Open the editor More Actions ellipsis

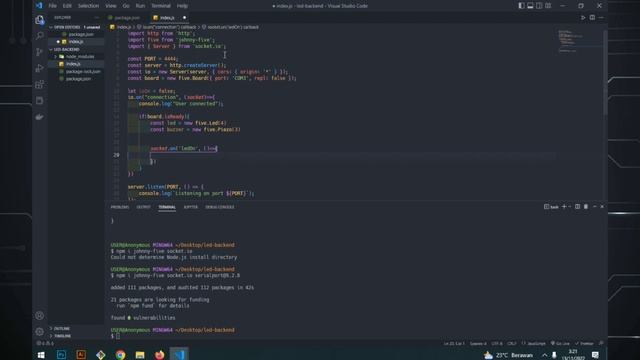[x=601, y=18]
